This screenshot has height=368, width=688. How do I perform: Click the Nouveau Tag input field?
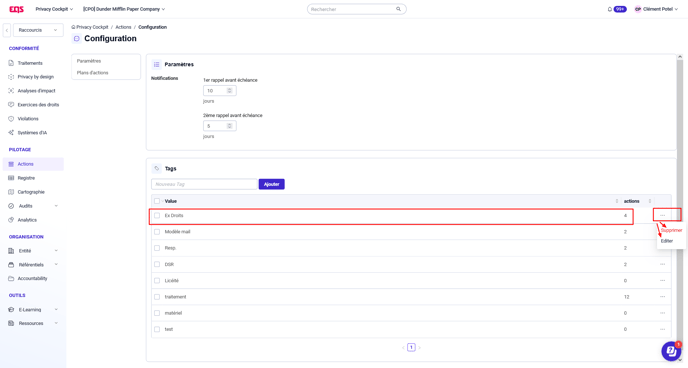(204, 184)
